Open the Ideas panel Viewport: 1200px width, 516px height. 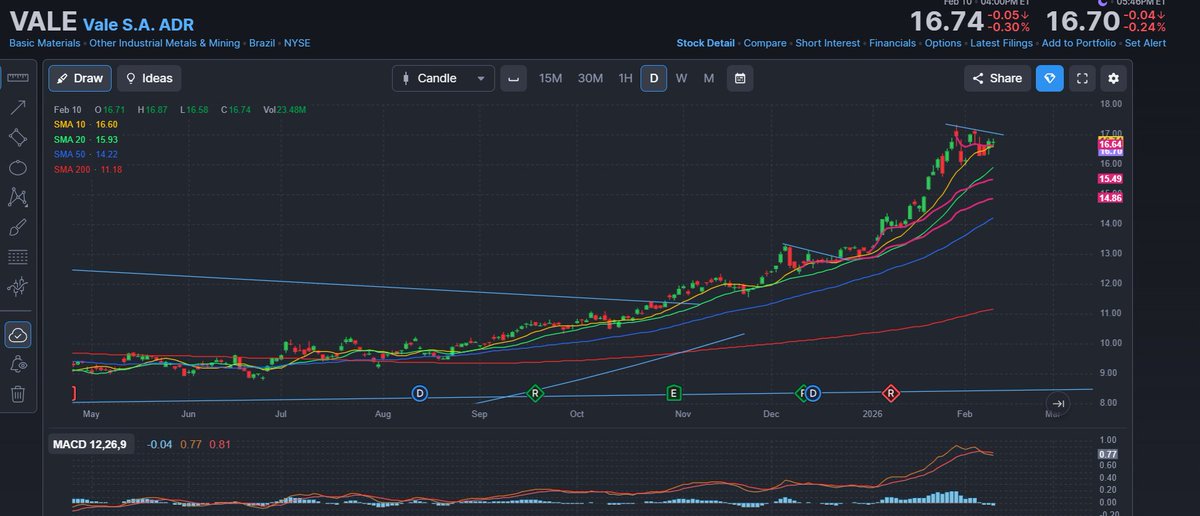[150, 78]
